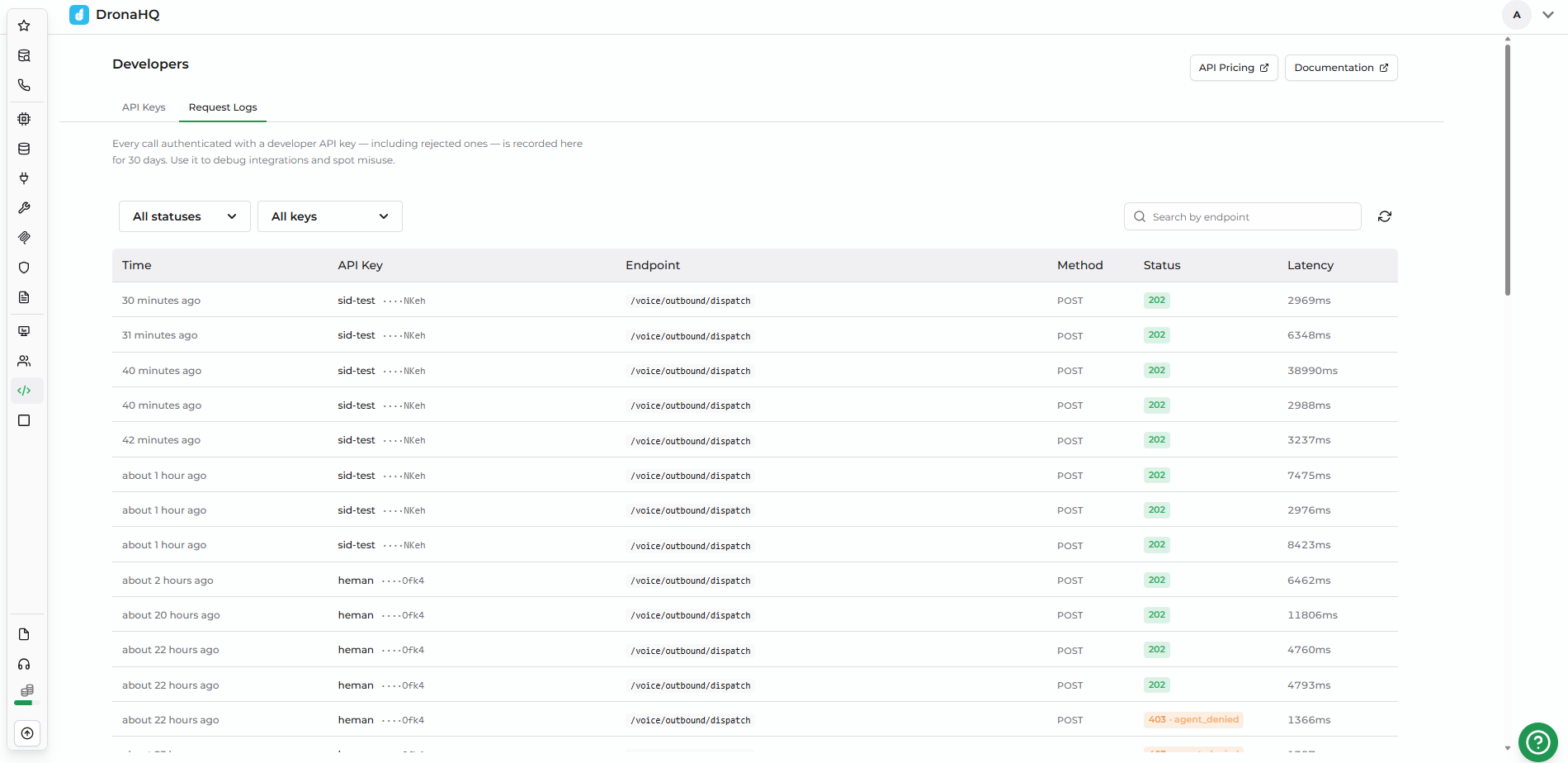Image resolution: width=1568 pixels, height=763 pixels.
Task: Click the 38990ms latency value
Action: point(1312,371)
